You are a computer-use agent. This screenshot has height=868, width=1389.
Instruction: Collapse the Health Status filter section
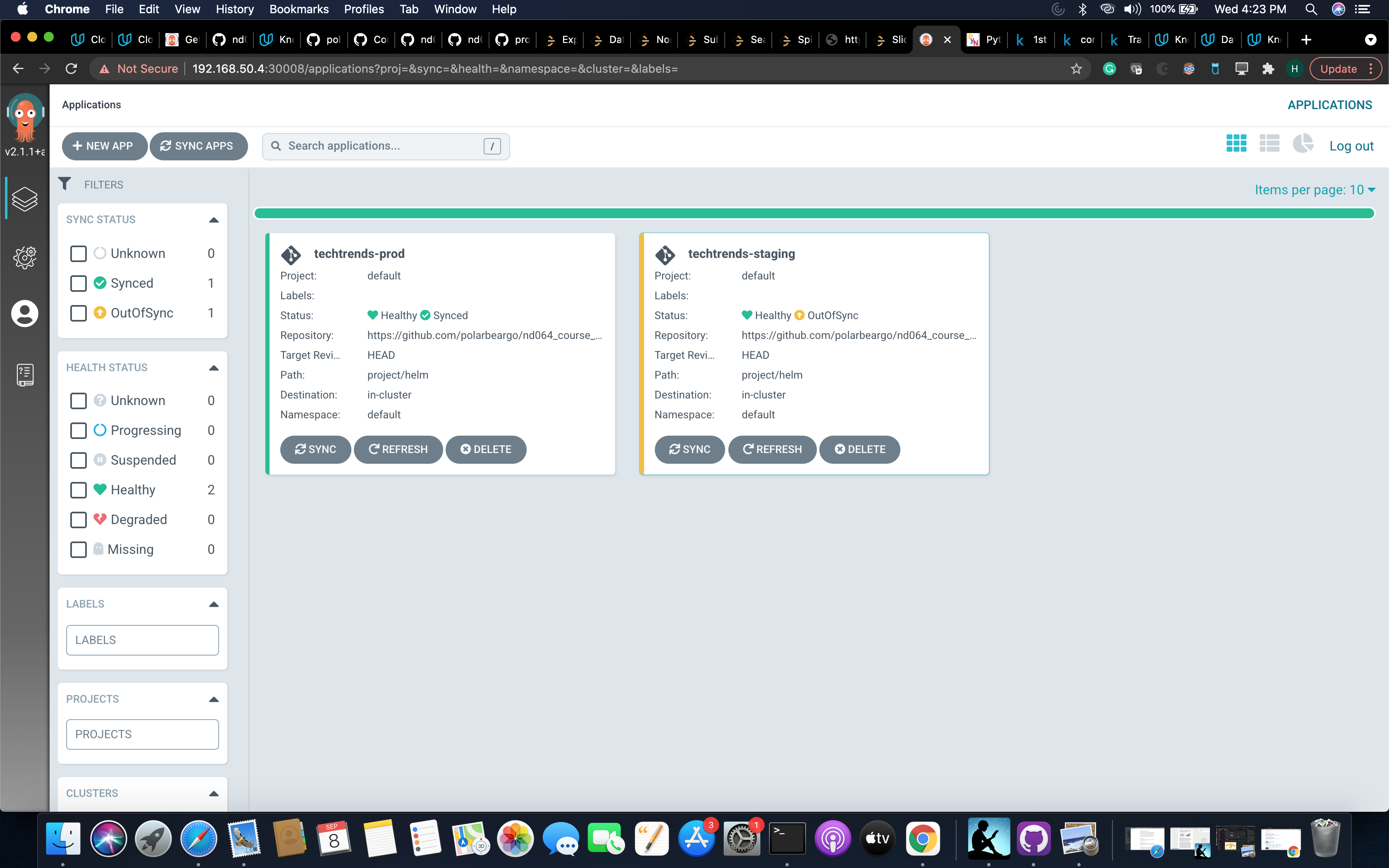[213, 368]
